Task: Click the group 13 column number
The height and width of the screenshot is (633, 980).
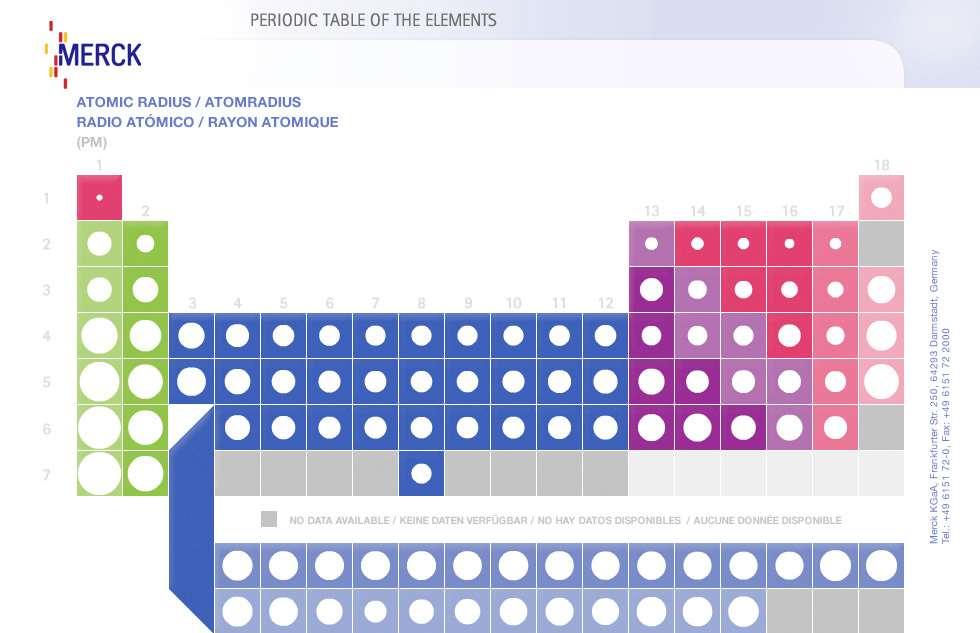Action: [x=651, y=211]
